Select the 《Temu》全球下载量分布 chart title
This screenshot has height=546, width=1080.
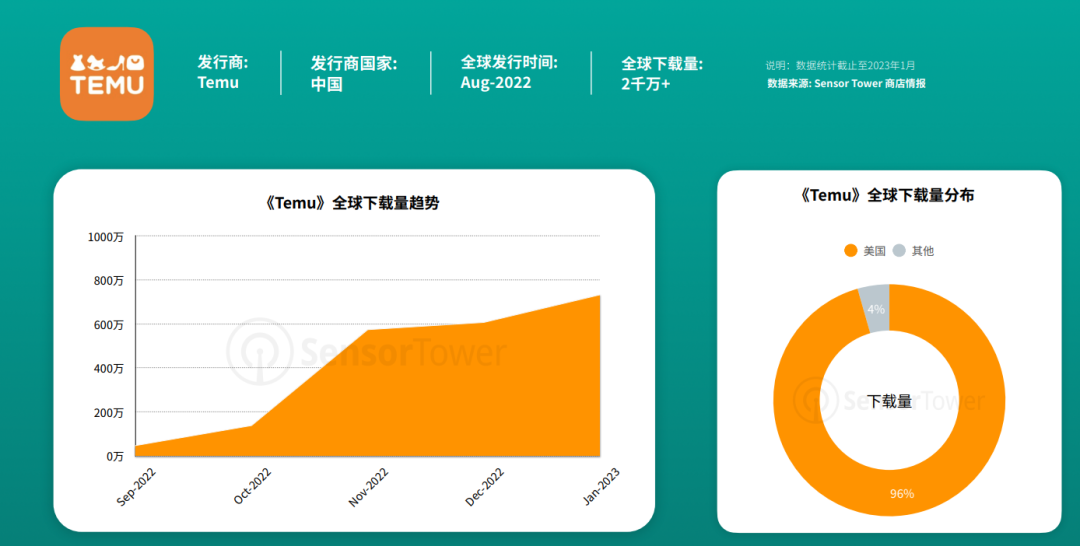[886, 195]
